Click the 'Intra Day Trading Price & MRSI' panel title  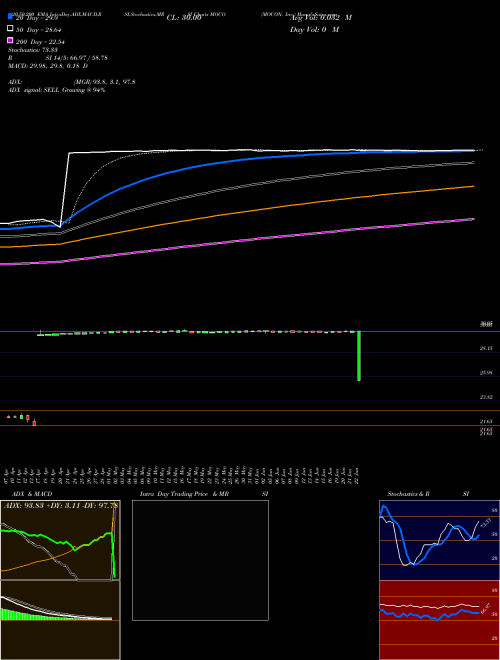click(204, 494)
